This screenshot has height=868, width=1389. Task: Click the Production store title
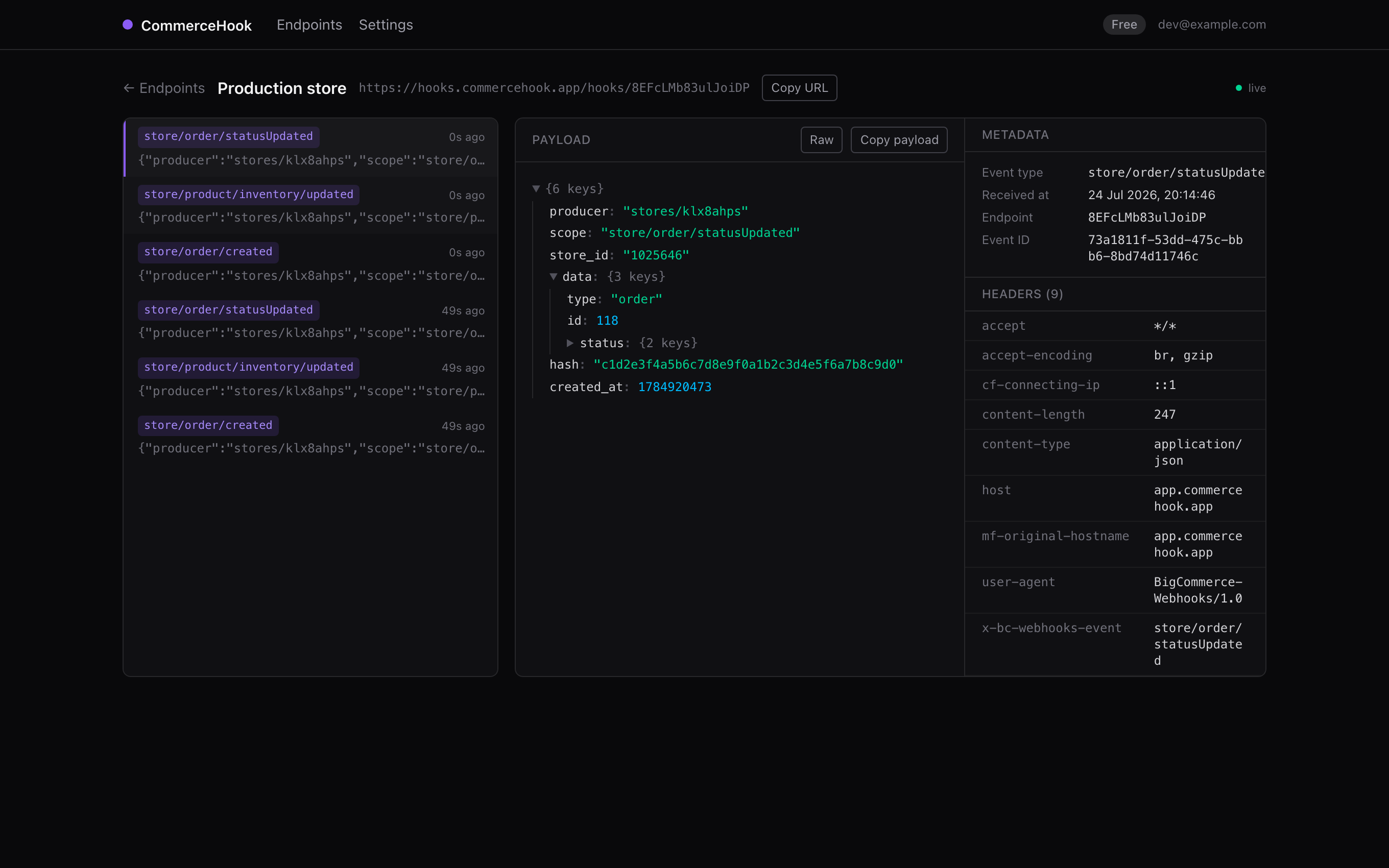tap(282, 88)
